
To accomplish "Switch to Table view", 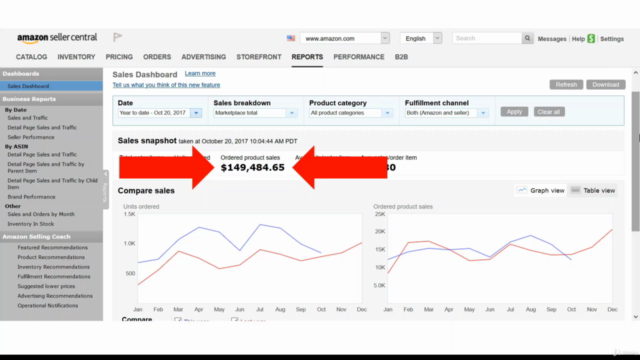I will (593, 191).
